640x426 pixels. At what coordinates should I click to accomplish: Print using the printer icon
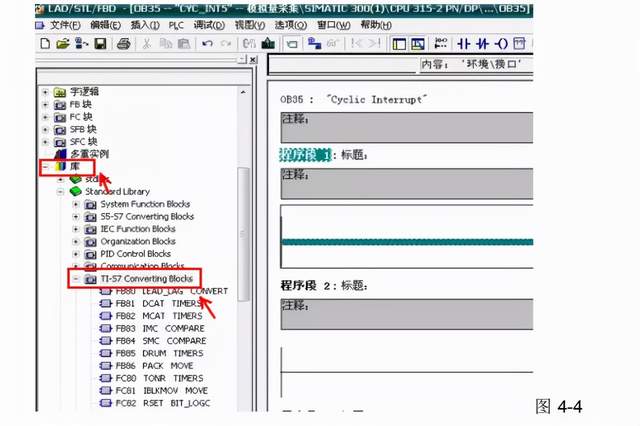[x=124, y=44]
